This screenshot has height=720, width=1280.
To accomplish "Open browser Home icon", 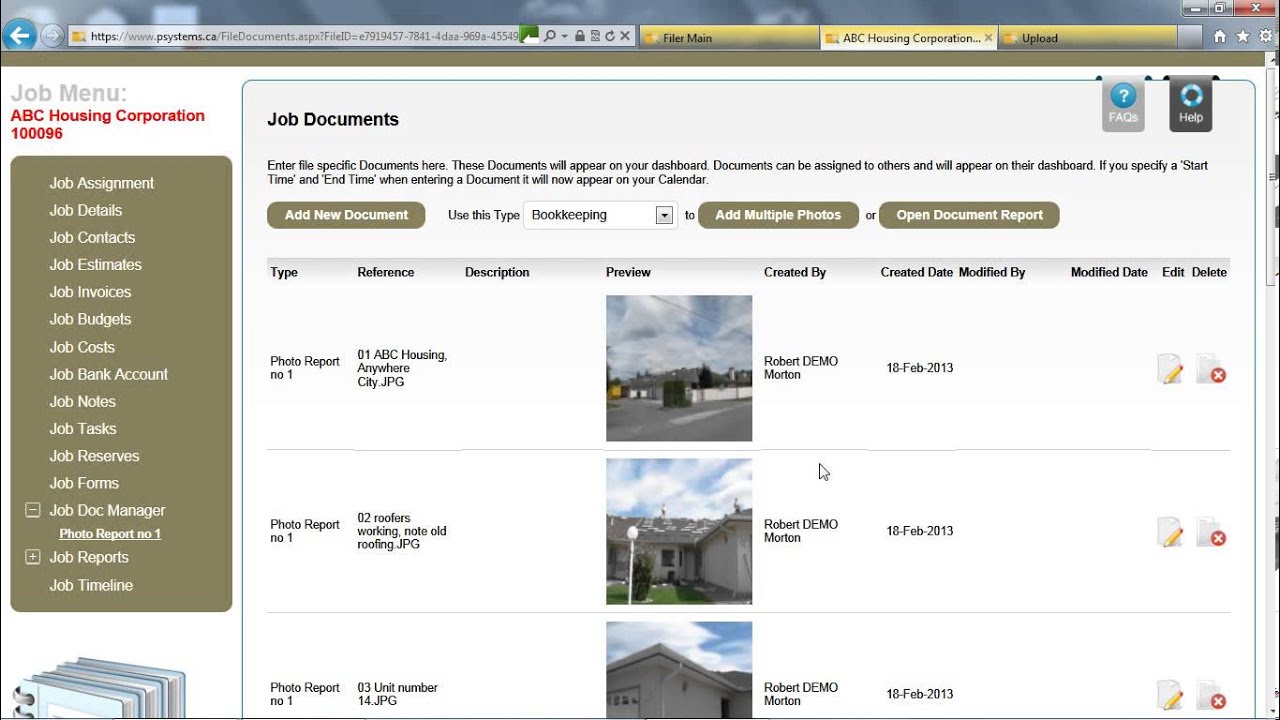I will coord(1219,37).
